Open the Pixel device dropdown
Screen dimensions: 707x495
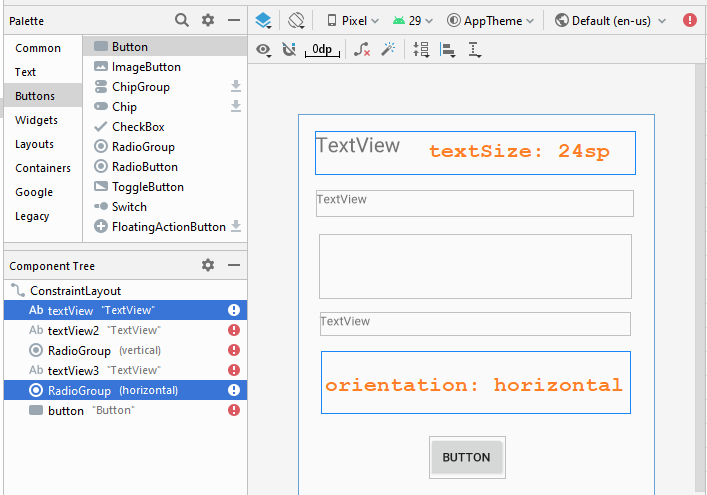point(353,21)
